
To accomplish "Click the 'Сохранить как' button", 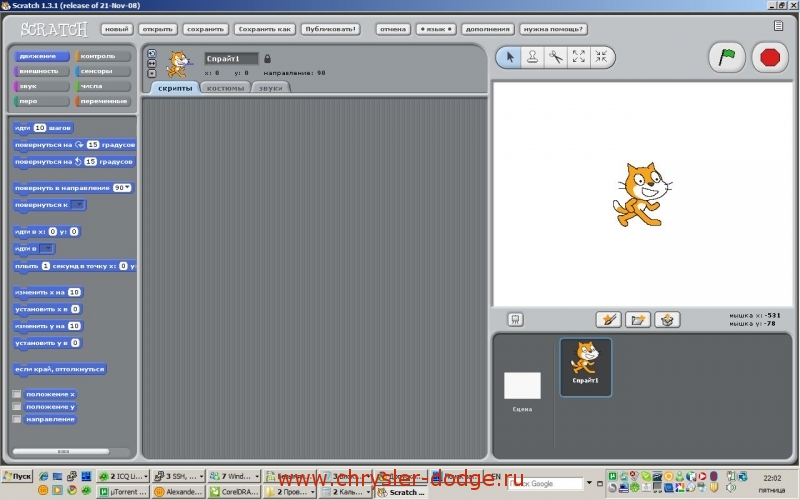I will click(x=264, y=29).
